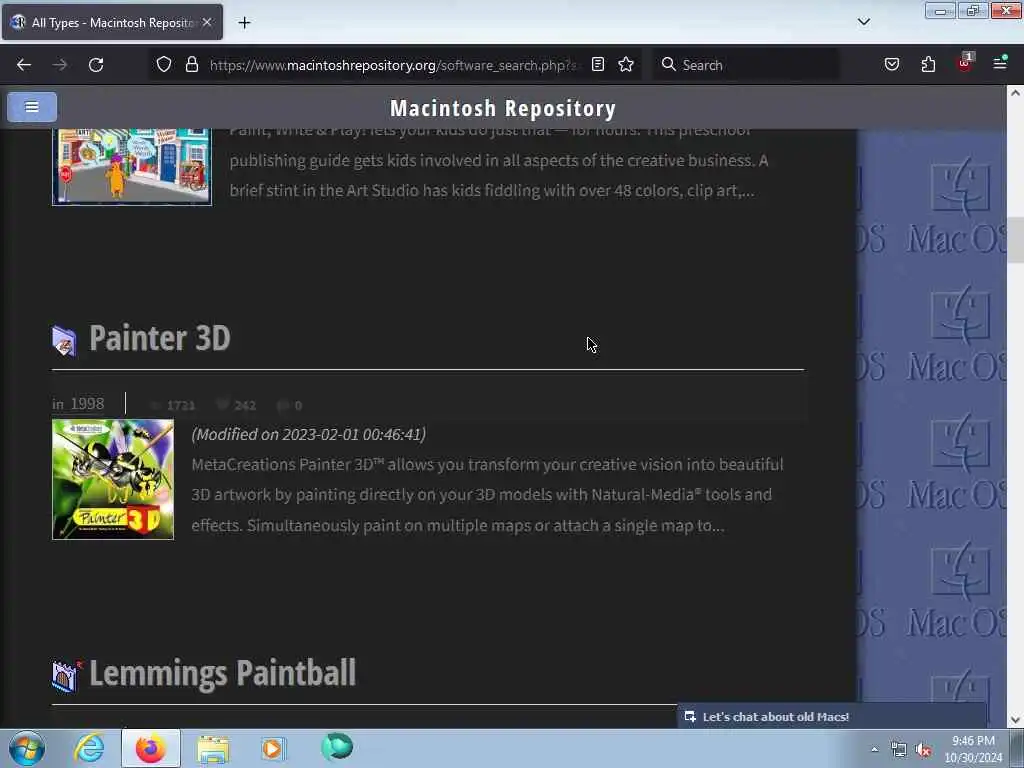Image resolution: width=1024 pixels, height=768 pixels.
Task: Open the uBlock extension badge icon
Action: (965, 63)
